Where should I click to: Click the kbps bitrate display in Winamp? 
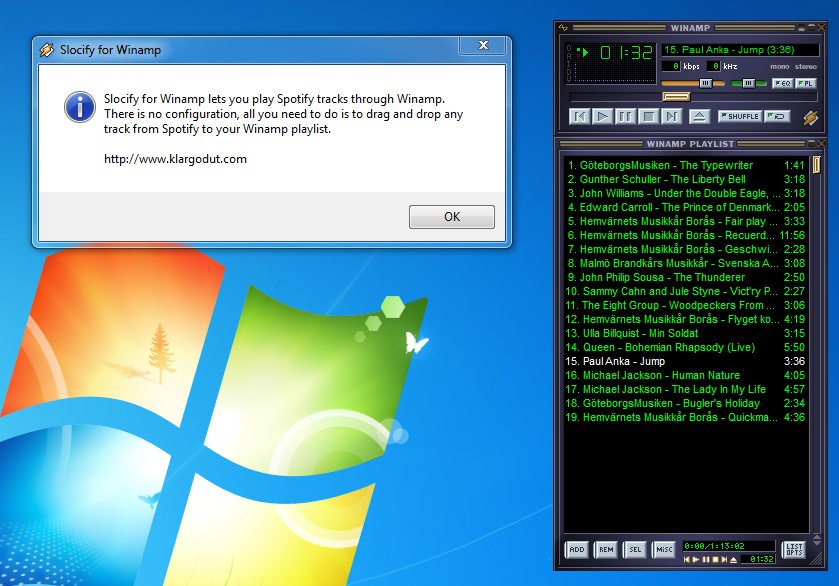pyautogui.click(x=671, y=66)
